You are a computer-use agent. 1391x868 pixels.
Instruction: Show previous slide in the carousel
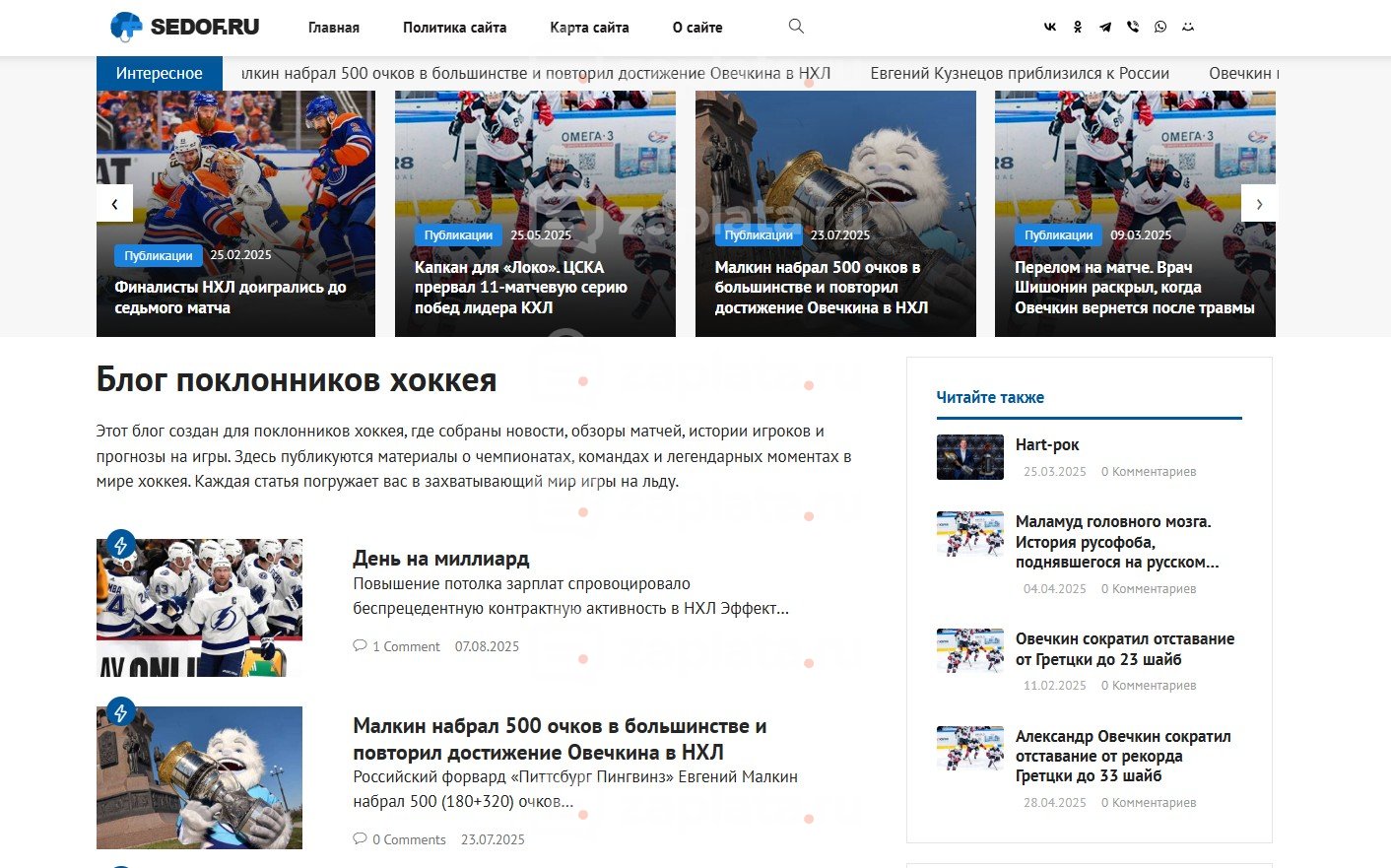(115, 204)
